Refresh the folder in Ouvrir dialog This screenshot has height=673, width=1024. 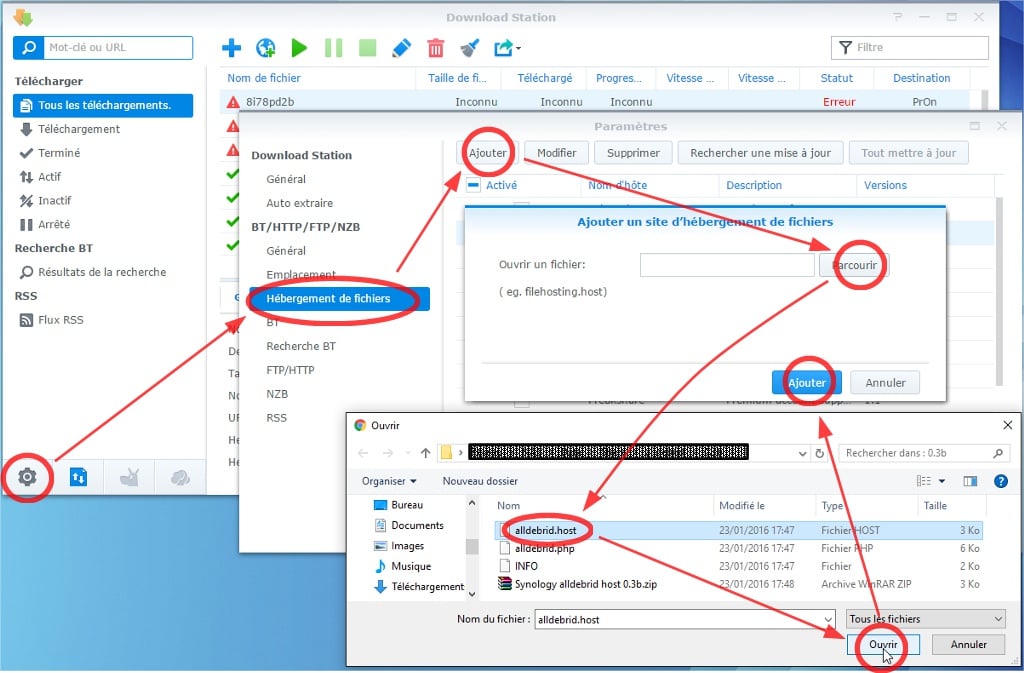[820, 453]
